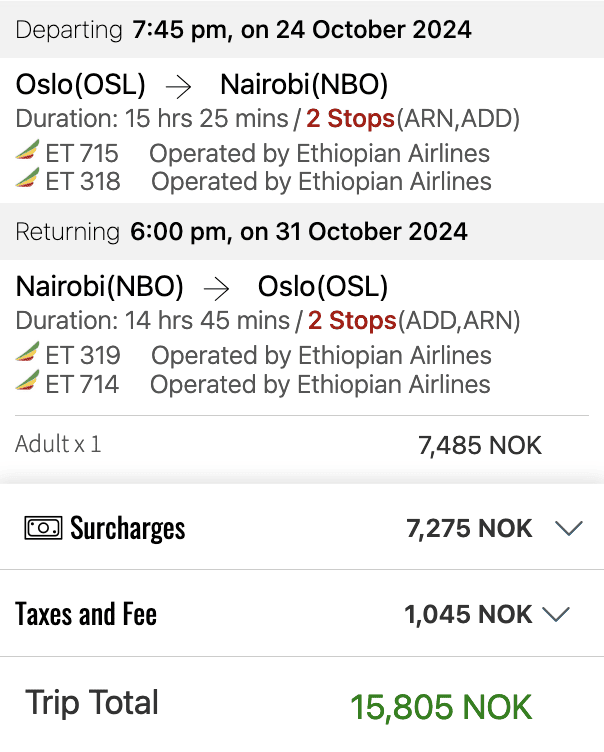This screenshot has width=604, height=752.
Task: Click the airline logo beside ET 319
Action: [x=28, y=355]
